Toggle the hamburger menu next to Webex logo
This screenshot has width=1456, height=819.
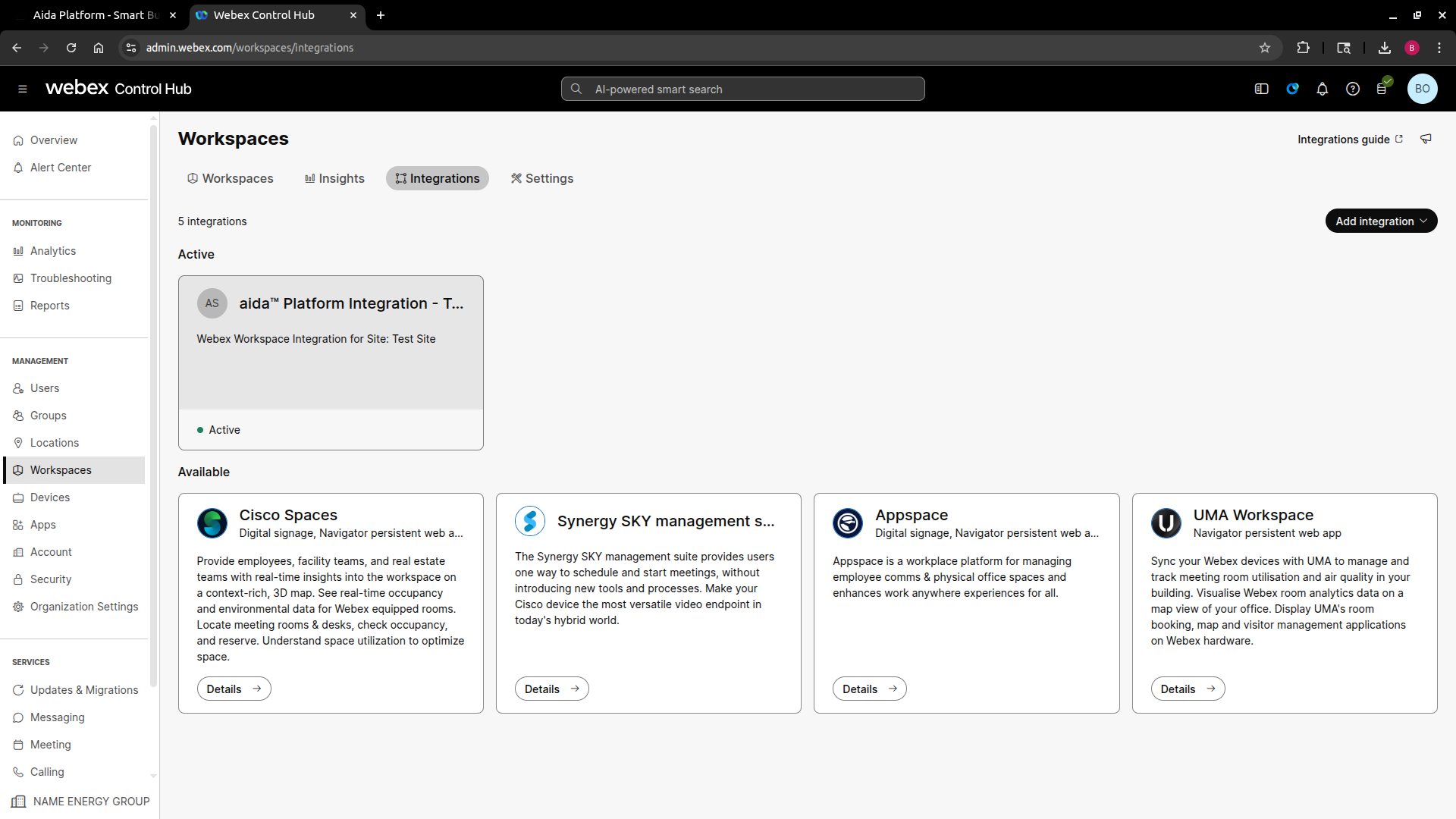tap(22, 89)
